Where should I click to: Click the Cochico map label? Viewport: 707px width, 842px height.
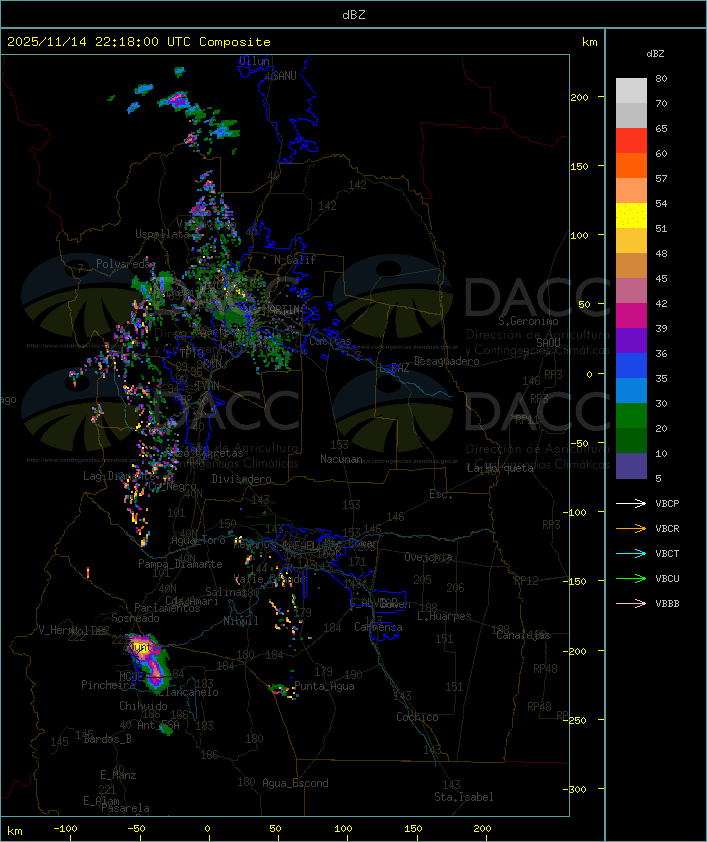click(x=417, y=717)
